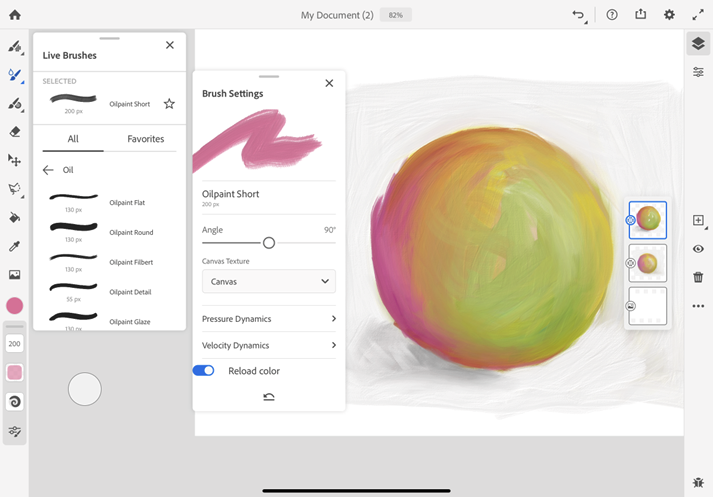713x497 pixels.
Task: Select the Lasso selection tool
Action: click(15, 189)
